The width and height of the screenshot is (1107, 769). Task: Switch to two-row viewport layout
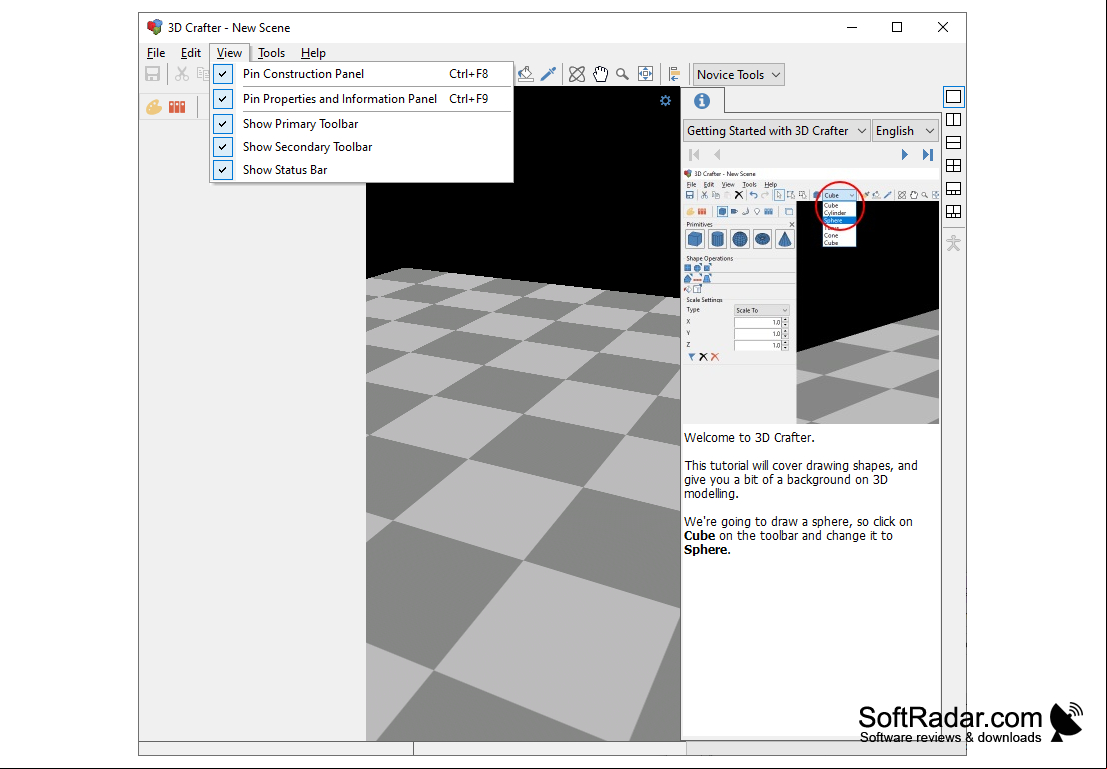[x=953, y=143]
